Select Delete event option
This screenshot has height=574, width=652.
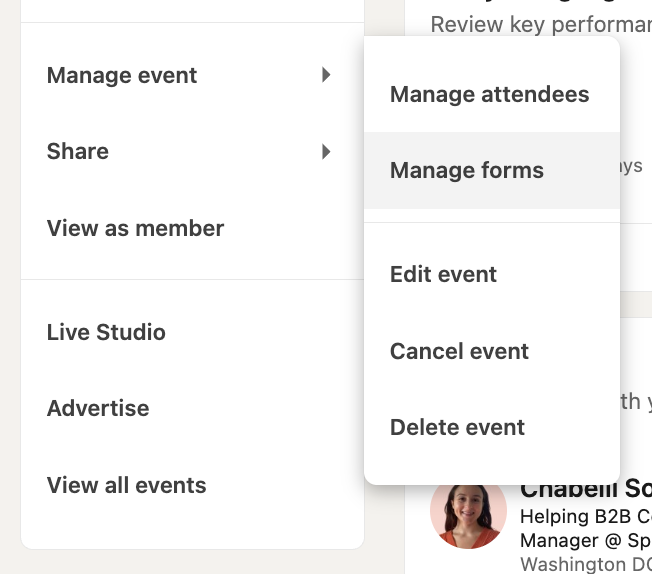point(492,427)
